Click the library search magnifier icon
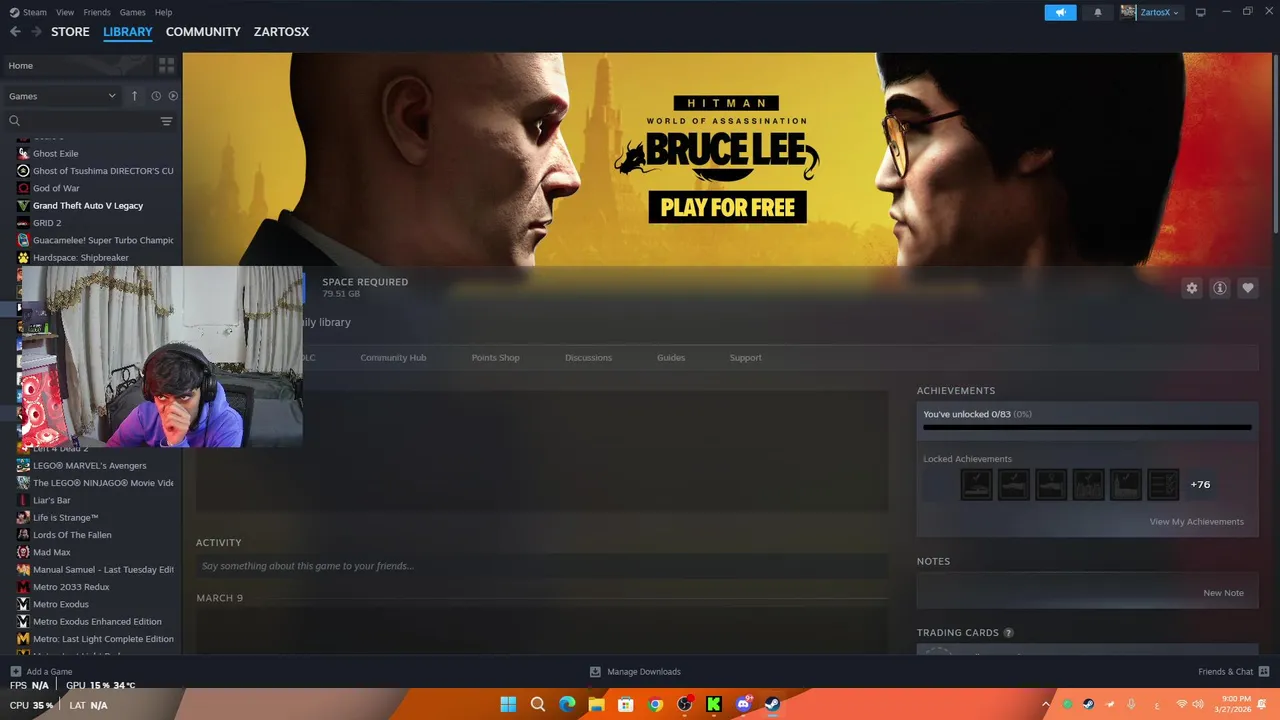 click(14, 121)
